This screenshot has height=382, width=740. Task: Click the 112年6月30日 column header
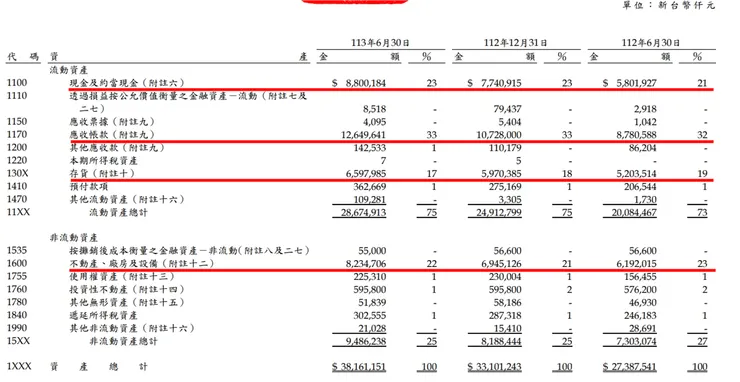click(651, 42)
